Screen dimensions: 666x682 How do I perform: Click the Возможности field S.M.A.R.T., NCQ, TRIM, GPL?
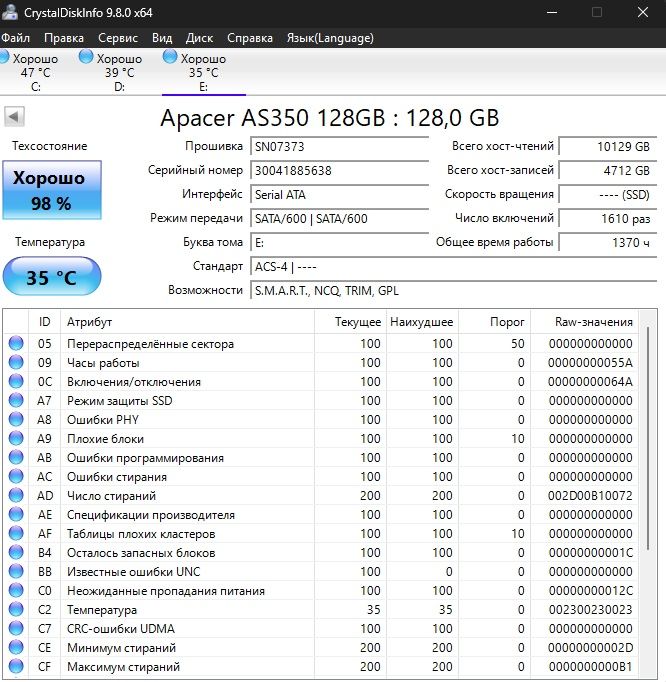click(x=453, y=290)
